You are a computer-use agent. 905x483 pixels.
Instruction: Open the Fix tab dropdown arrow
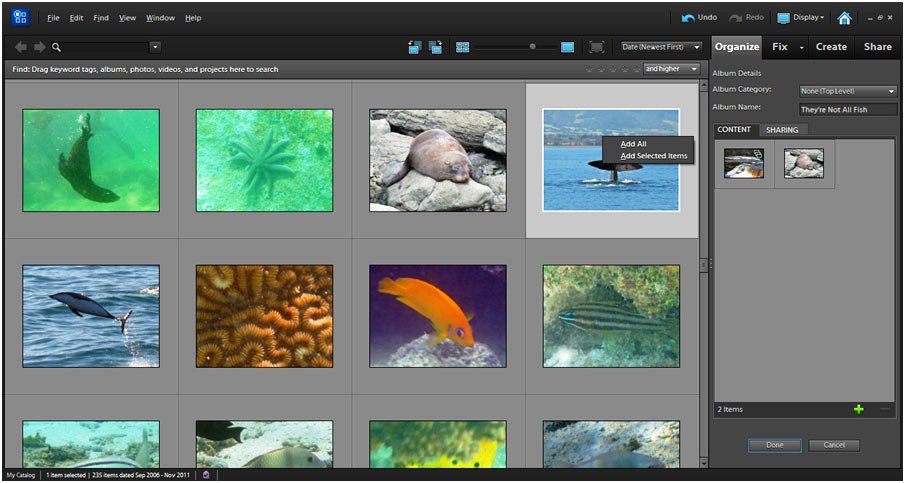801,47
